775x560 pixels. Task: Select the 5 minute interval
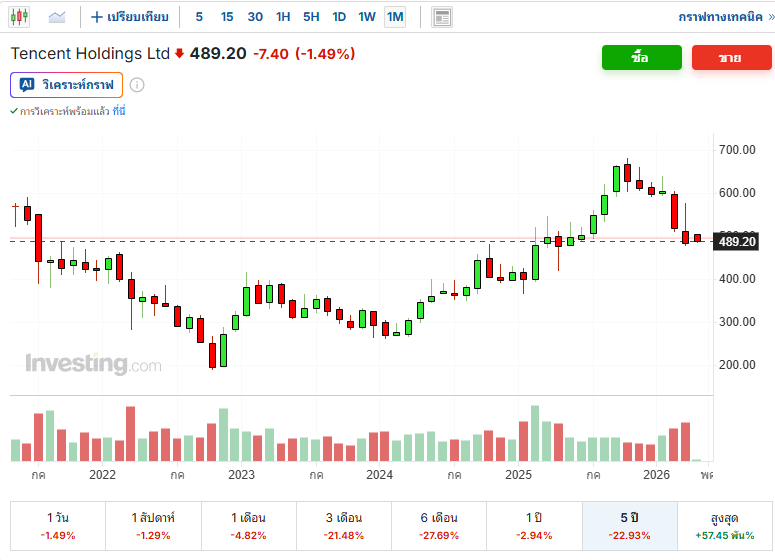click(x=199, y=17)
